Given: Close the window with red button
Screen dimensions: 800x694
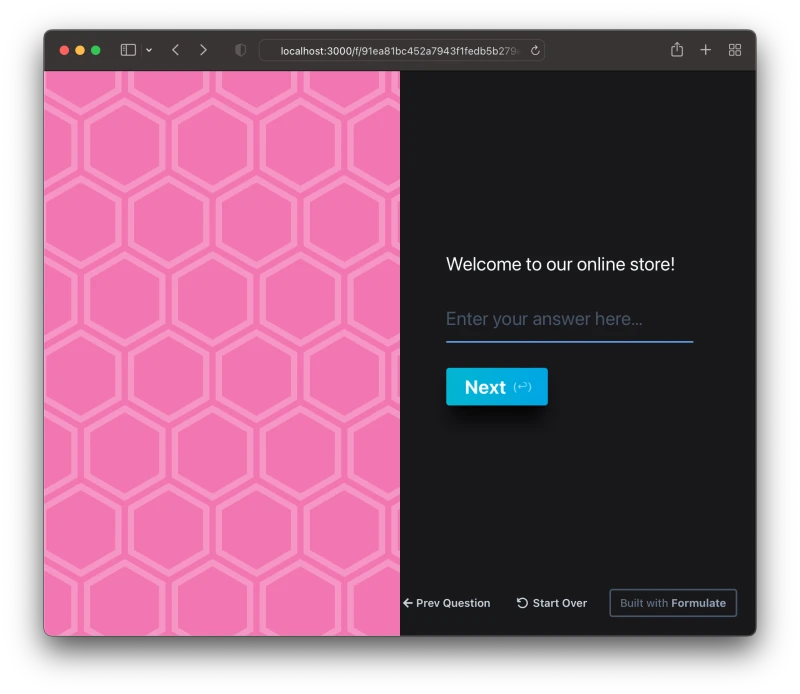Looking at the screenshot, I should click(64, 50).
